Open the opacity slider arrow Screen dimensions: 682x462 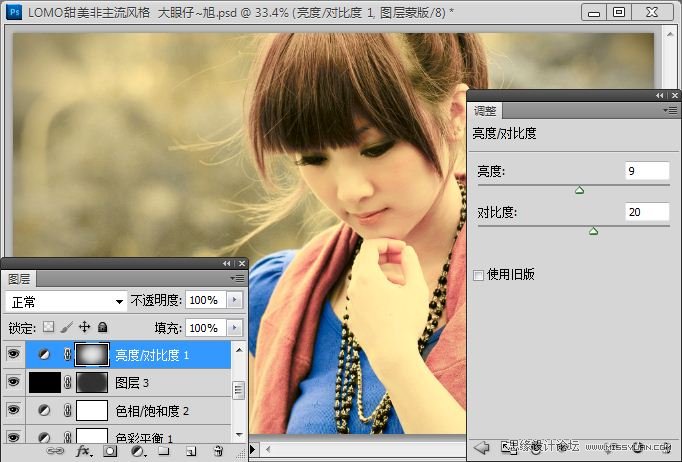[x=234, y=300]
